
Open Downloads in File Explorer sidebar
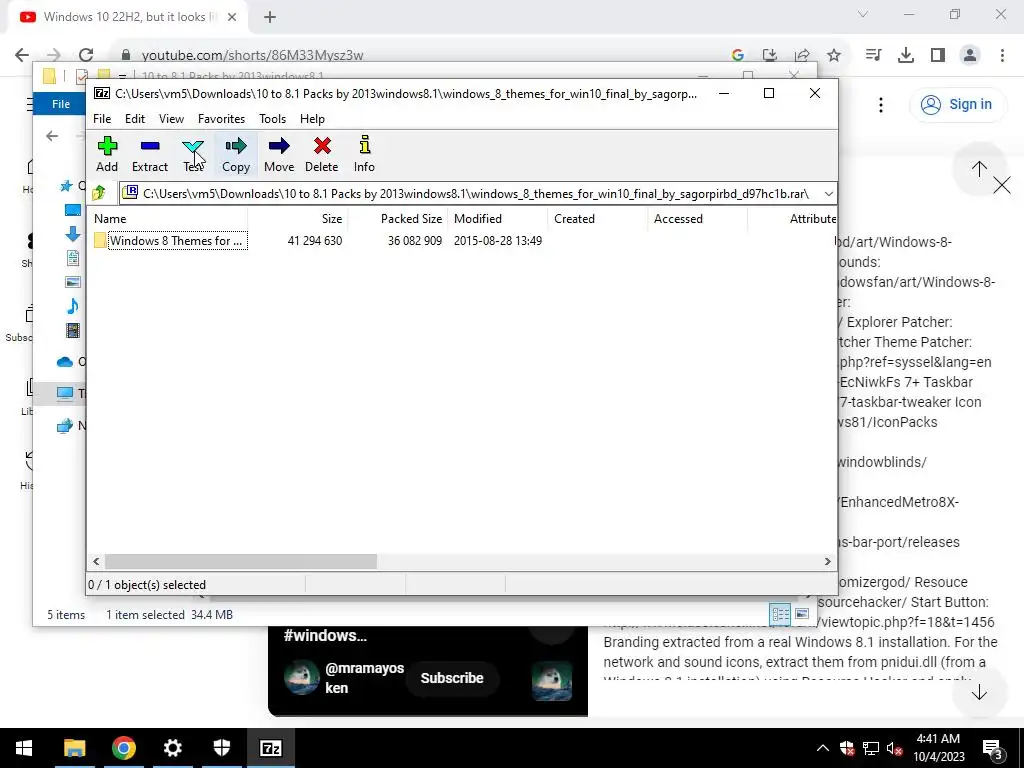tap(72, 234)
